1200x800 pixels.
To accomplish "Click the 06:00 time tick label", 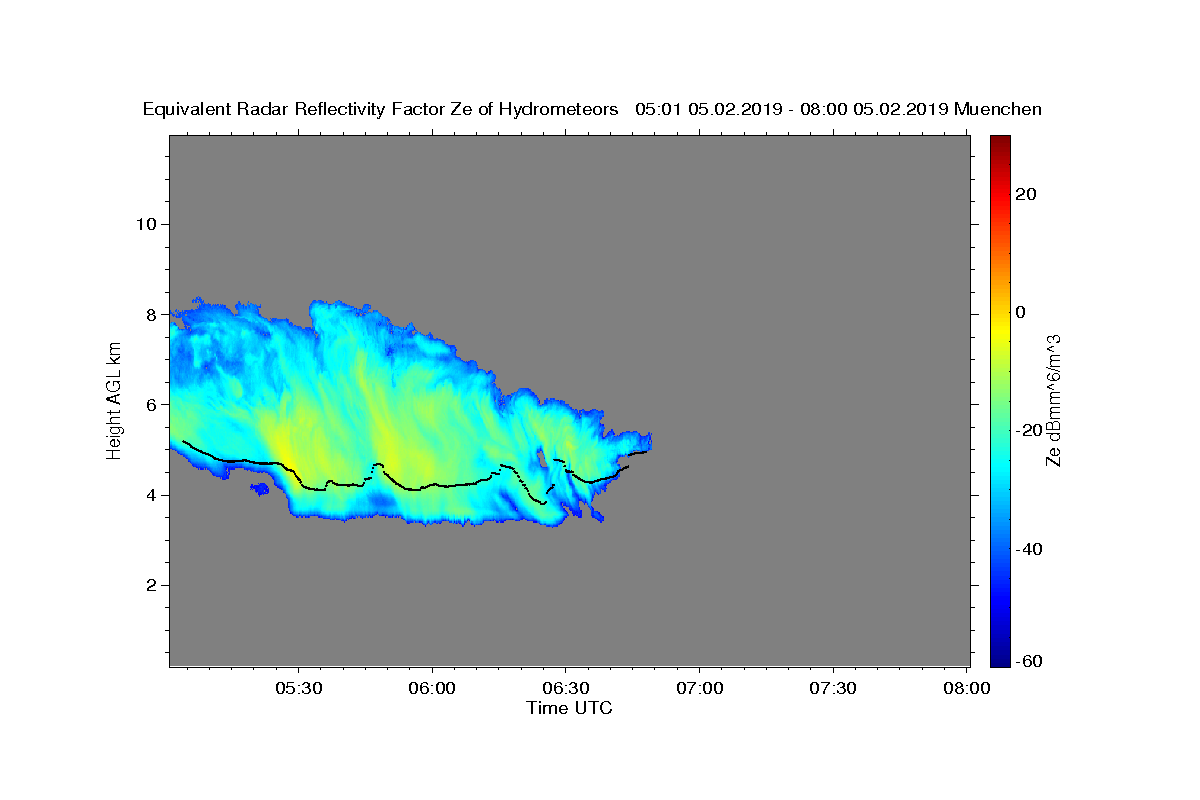I will tap(433, 688).
